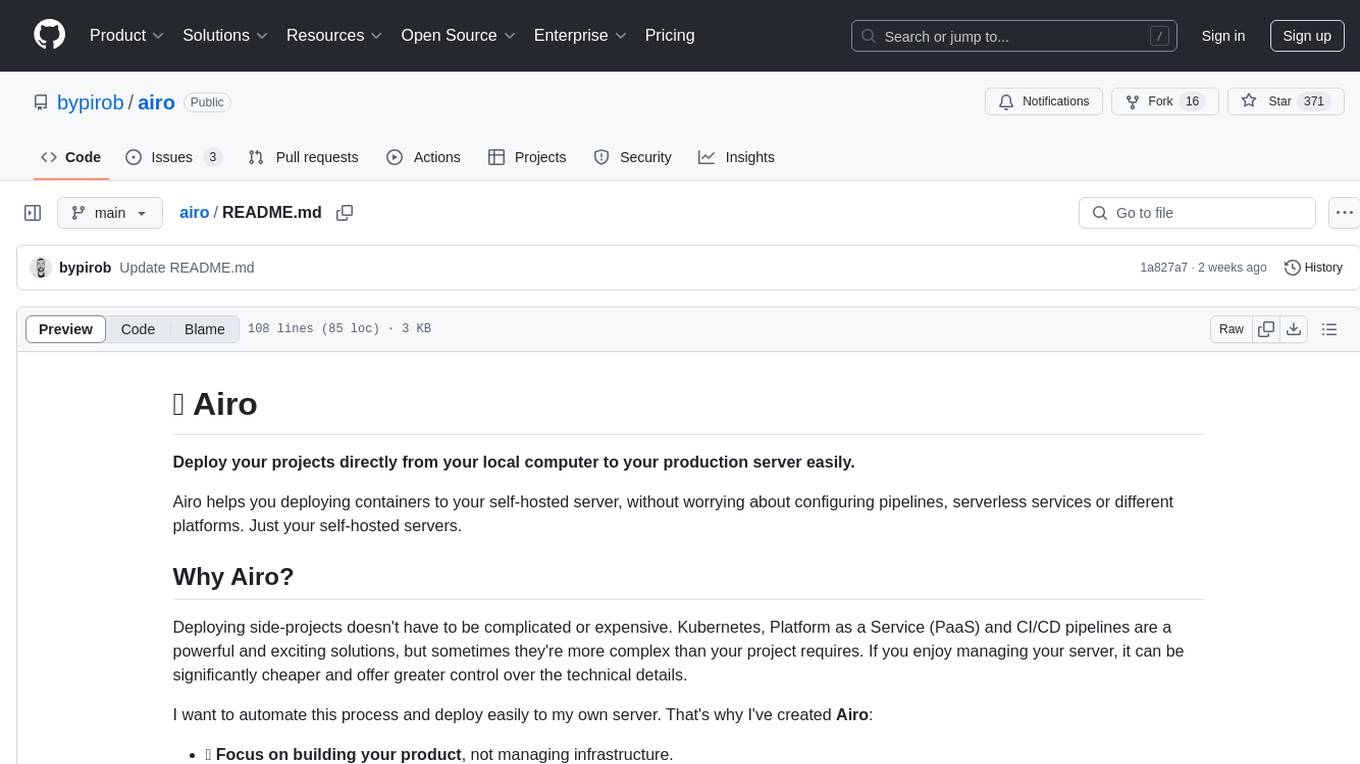The height and width of the screenshot is (764, 1360).
Task: Click the Sign in link
Action: coord(1223,36)
